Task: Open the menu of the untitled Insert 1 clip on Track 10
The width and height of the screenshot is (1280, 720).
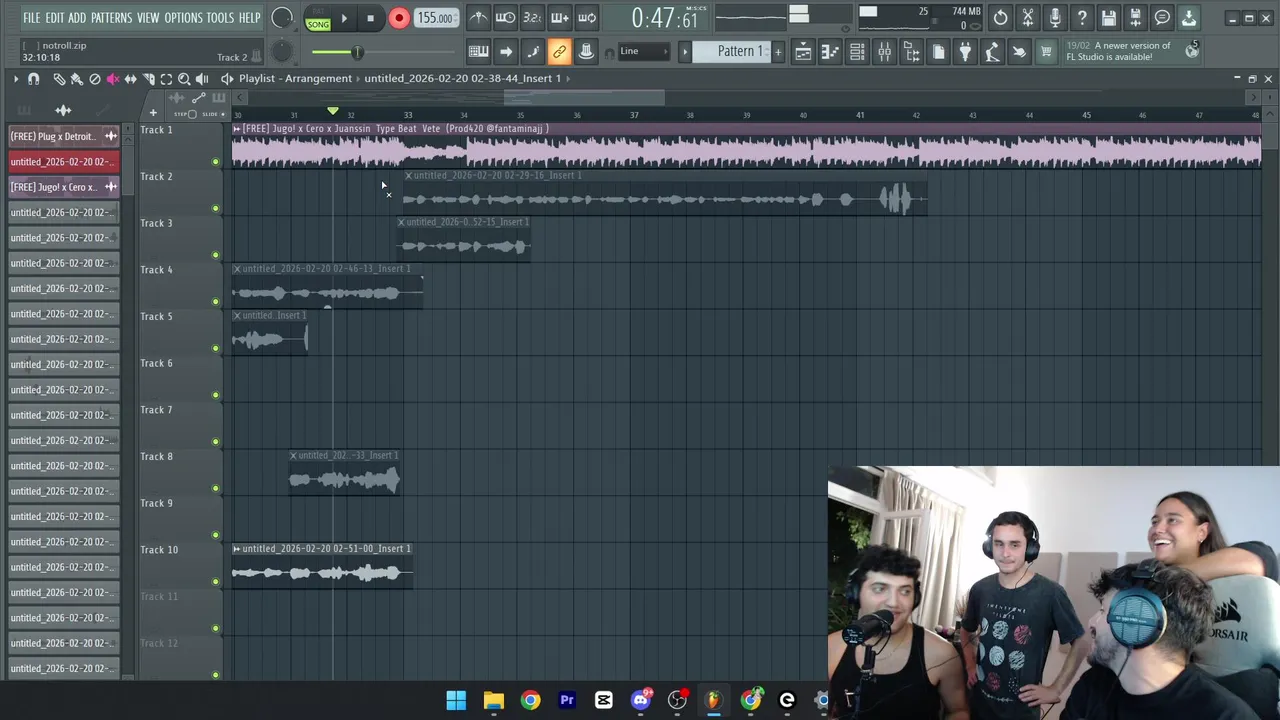Action: [236, 548]
